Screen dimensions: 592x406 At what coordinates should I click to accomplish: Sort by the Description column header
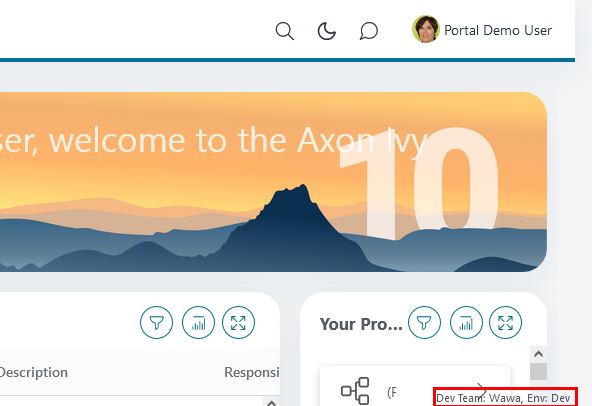[33, 372]
